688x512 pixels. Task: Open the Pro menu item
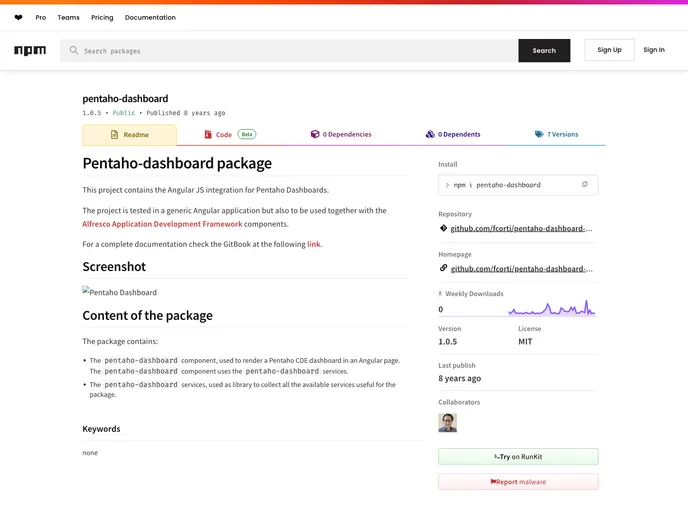[41, 18]
